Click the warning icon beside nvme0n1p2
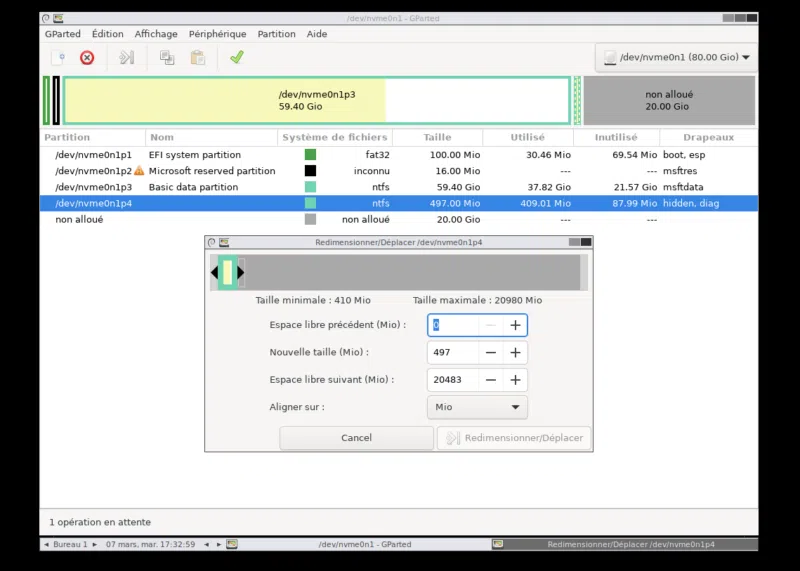Image resolution: width=800 pixels, height=571 pixels. [139, 171]
